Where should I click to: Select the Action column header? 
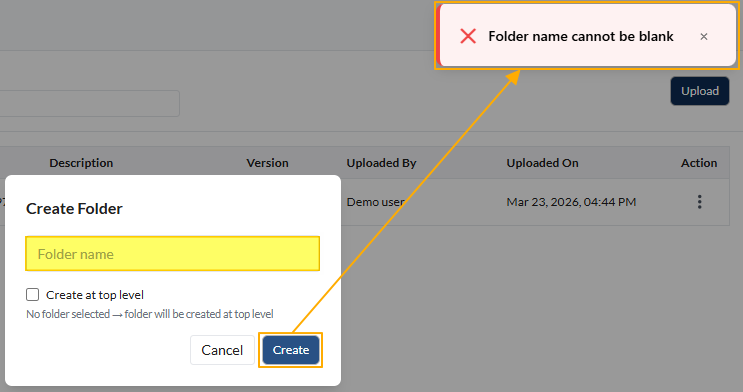pos(699,163)
